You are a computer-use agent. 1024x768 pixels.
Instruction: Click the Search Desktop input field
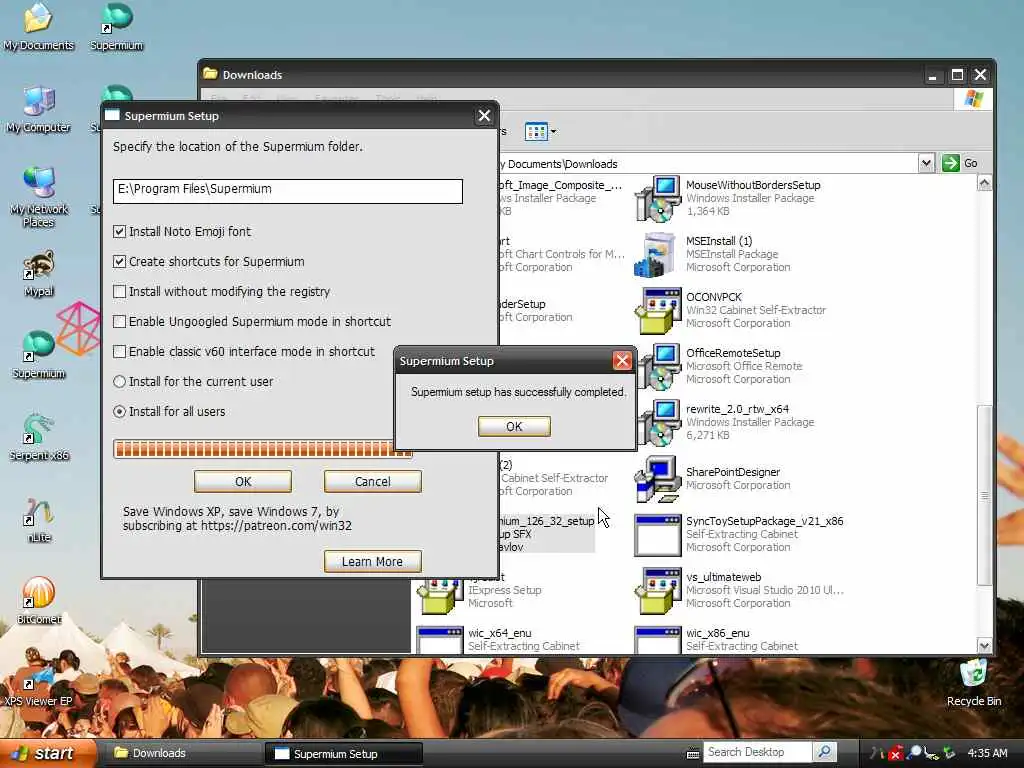(x=758, y=752)
